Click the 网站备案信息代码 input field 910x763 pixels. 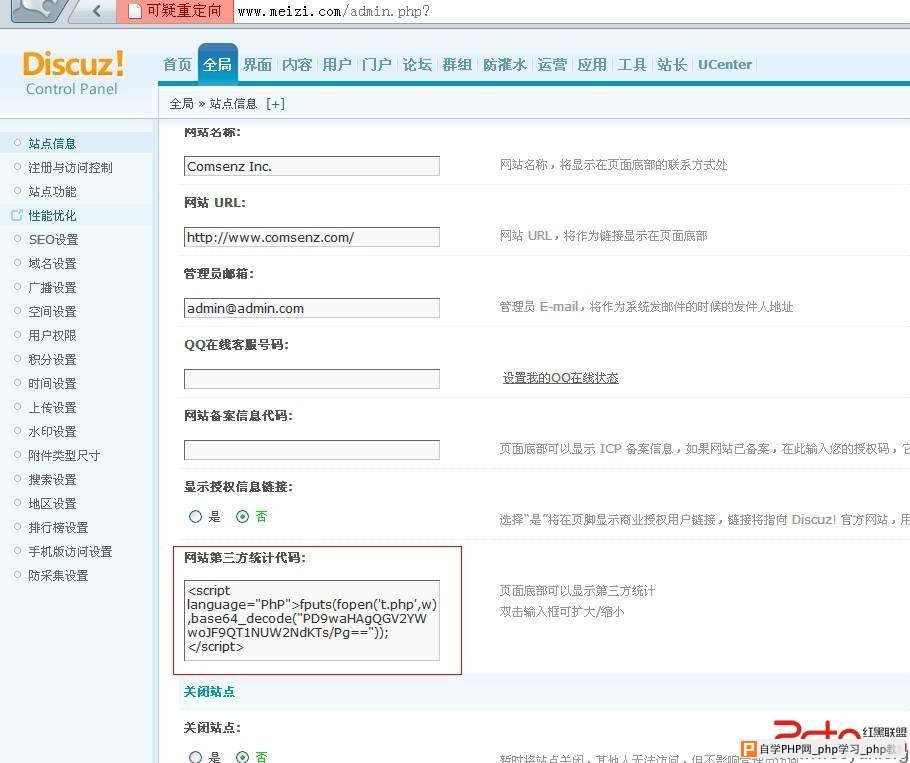312,450
